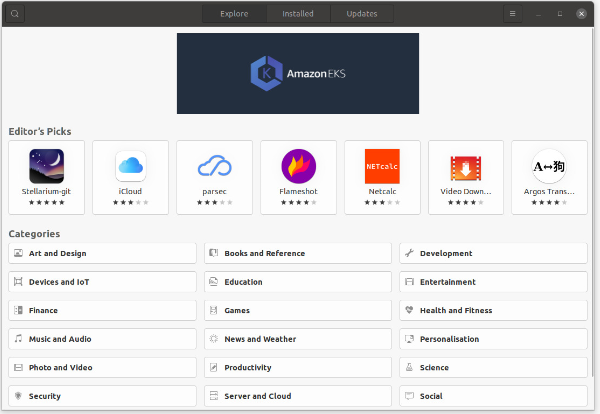The image size is (600, 414).
Task: Click the Photo and Video category icon
Action: pos(18,367)
